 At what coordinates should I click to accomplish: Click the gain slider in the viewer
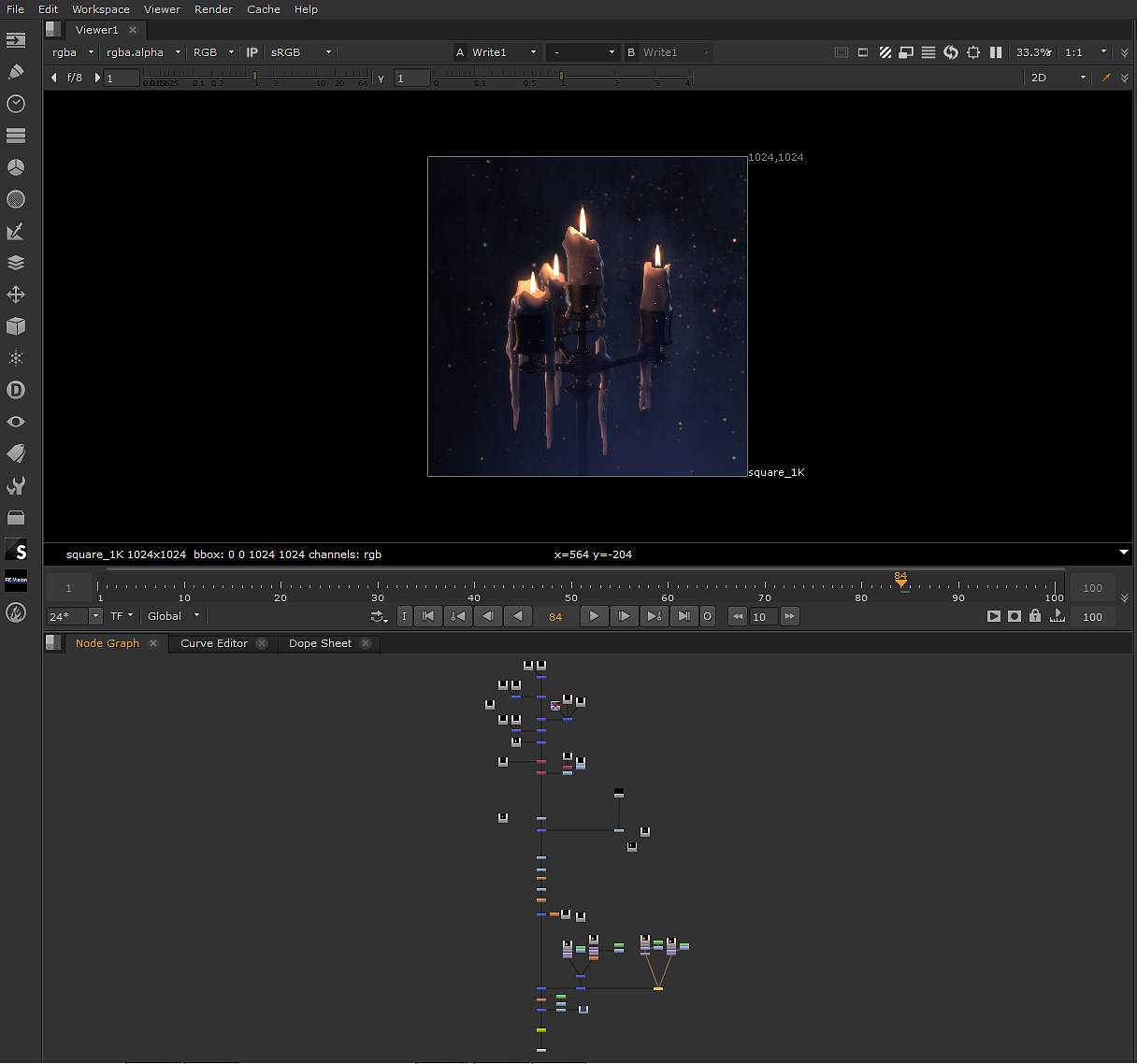(255, 79)
